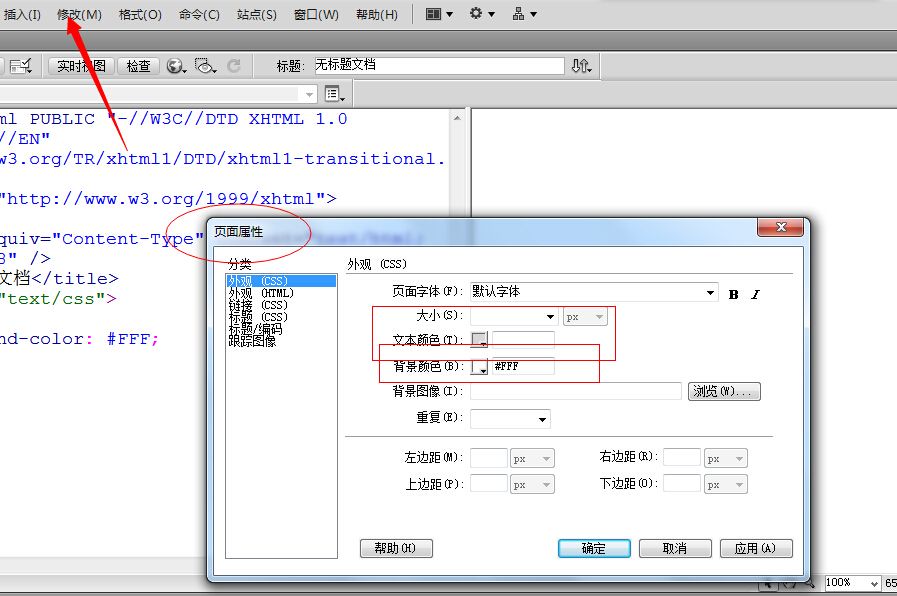
Task: Select the 链接 (CSS) category
Action: click(x=263, y=305)
